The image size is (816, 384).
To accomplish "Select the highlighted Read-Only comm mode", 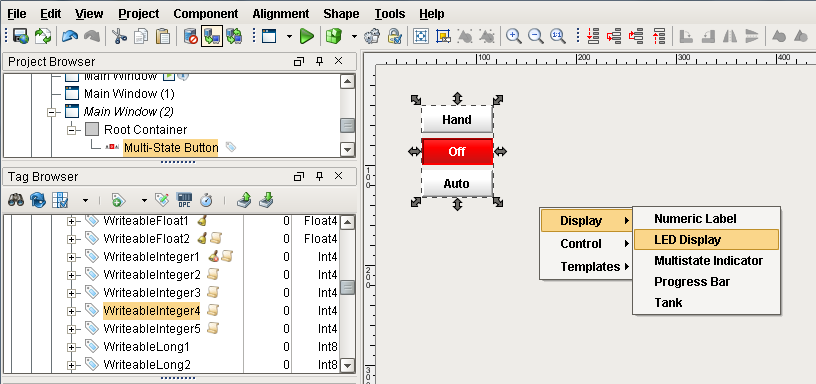I will (212, 36).
